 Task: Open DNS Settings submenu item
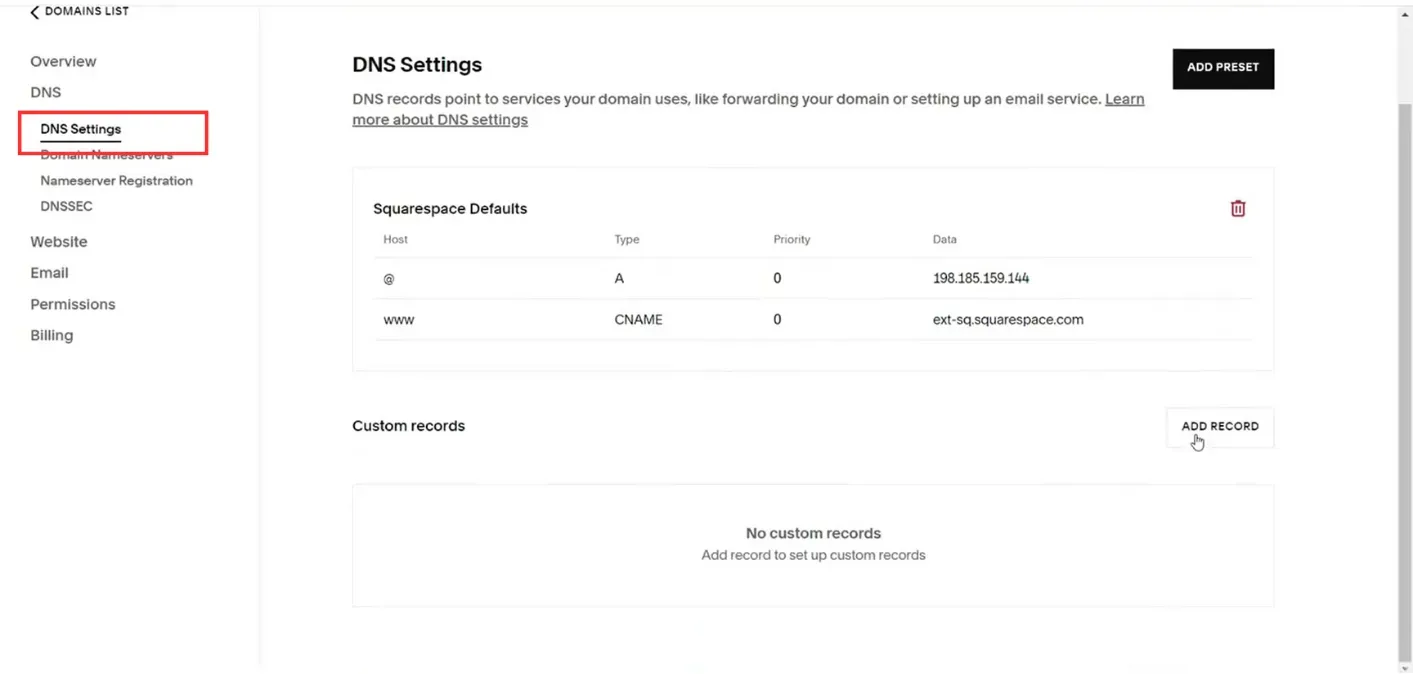point(81,129)
